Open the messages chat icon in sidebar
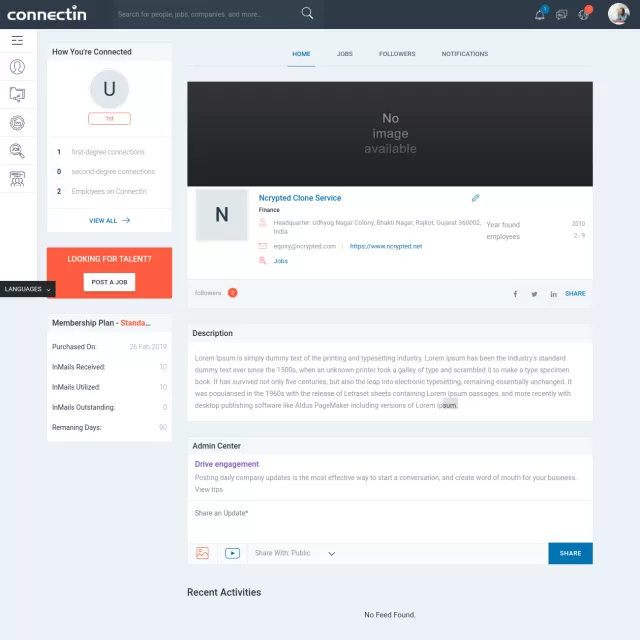 17,94
